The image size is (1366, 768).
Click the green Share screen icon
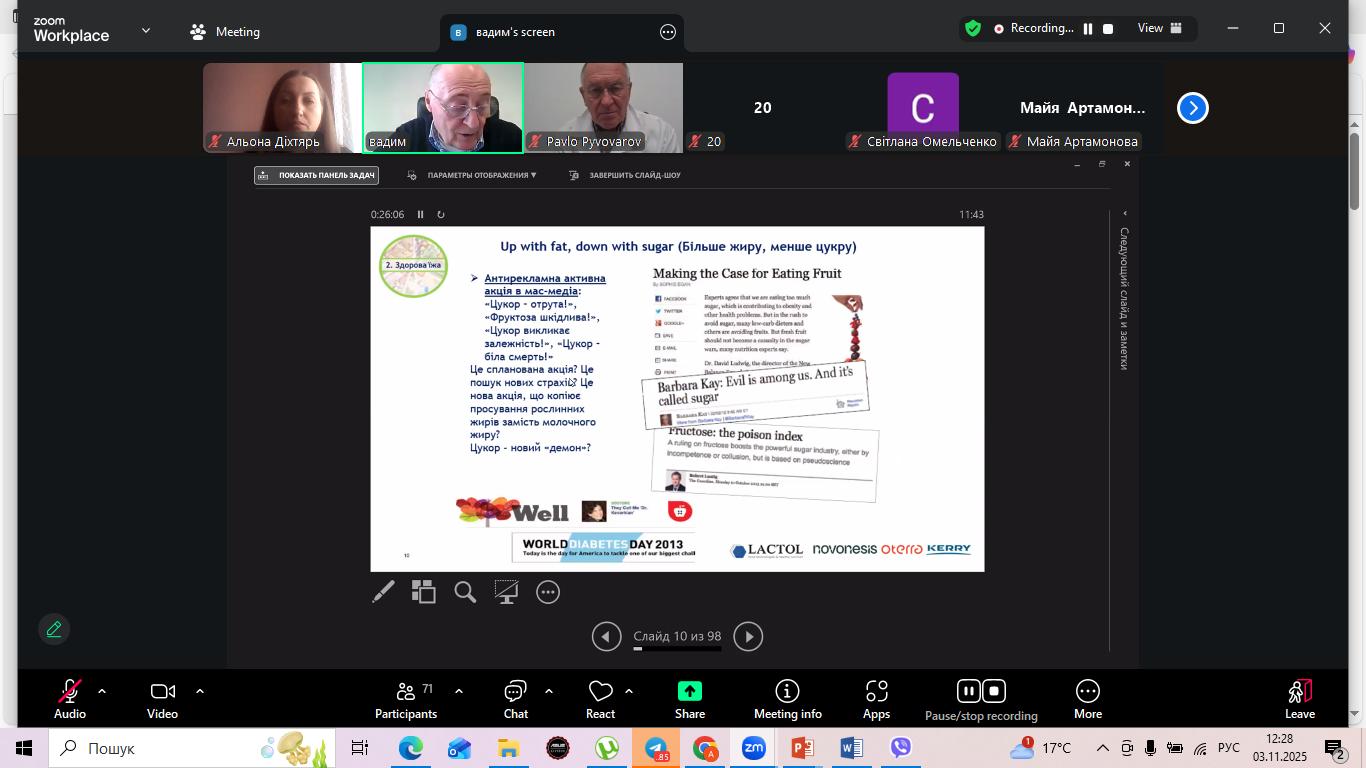pos(690,692)
